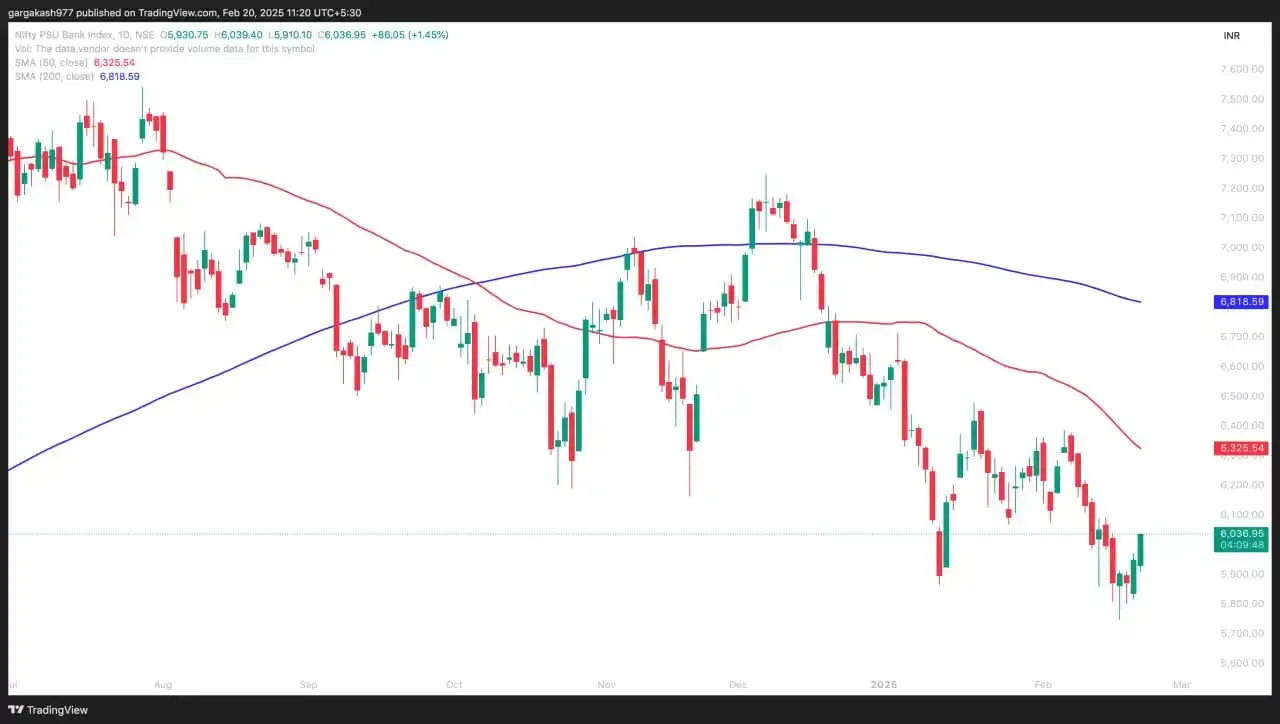
Task: Click the Oct label on time axis
Action: click(x=454, y=685)
